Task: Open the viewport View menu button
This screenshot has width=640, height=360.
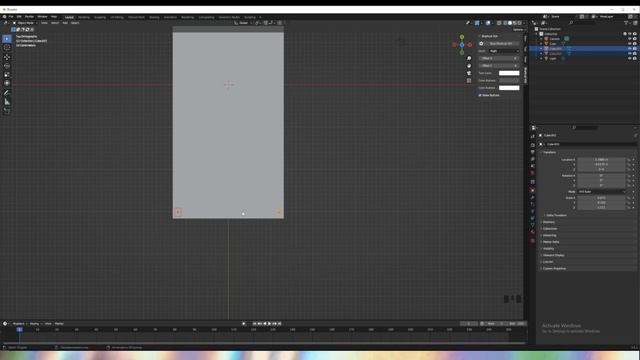Action: [44, 23]
